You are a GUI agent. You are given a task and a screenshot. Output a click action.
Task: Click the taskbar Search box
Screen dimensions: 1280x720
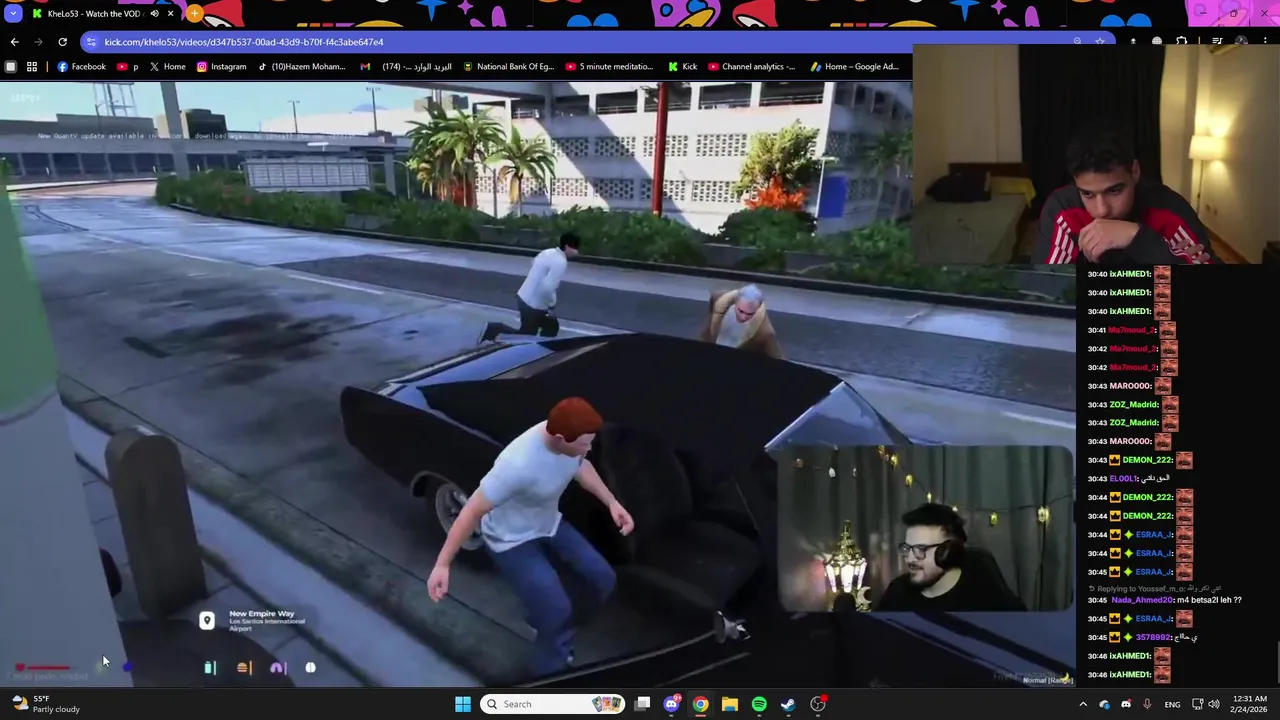(552, 704)
